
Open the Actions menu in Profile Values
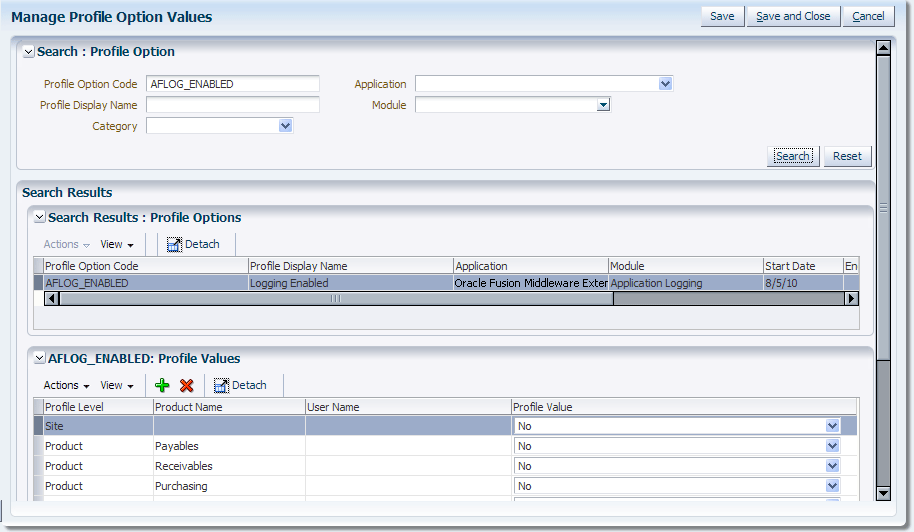(x=66, y=385)
